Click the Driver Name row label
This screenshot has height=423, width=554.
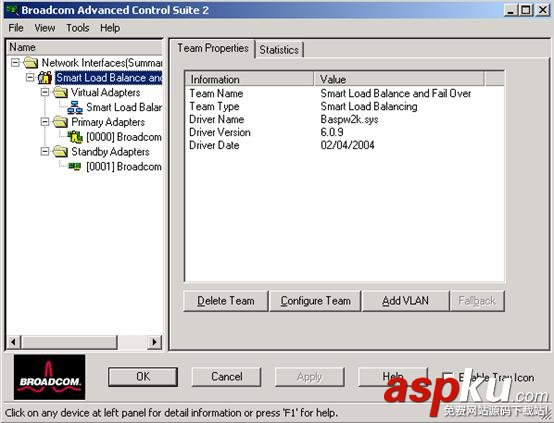point(217,119)
